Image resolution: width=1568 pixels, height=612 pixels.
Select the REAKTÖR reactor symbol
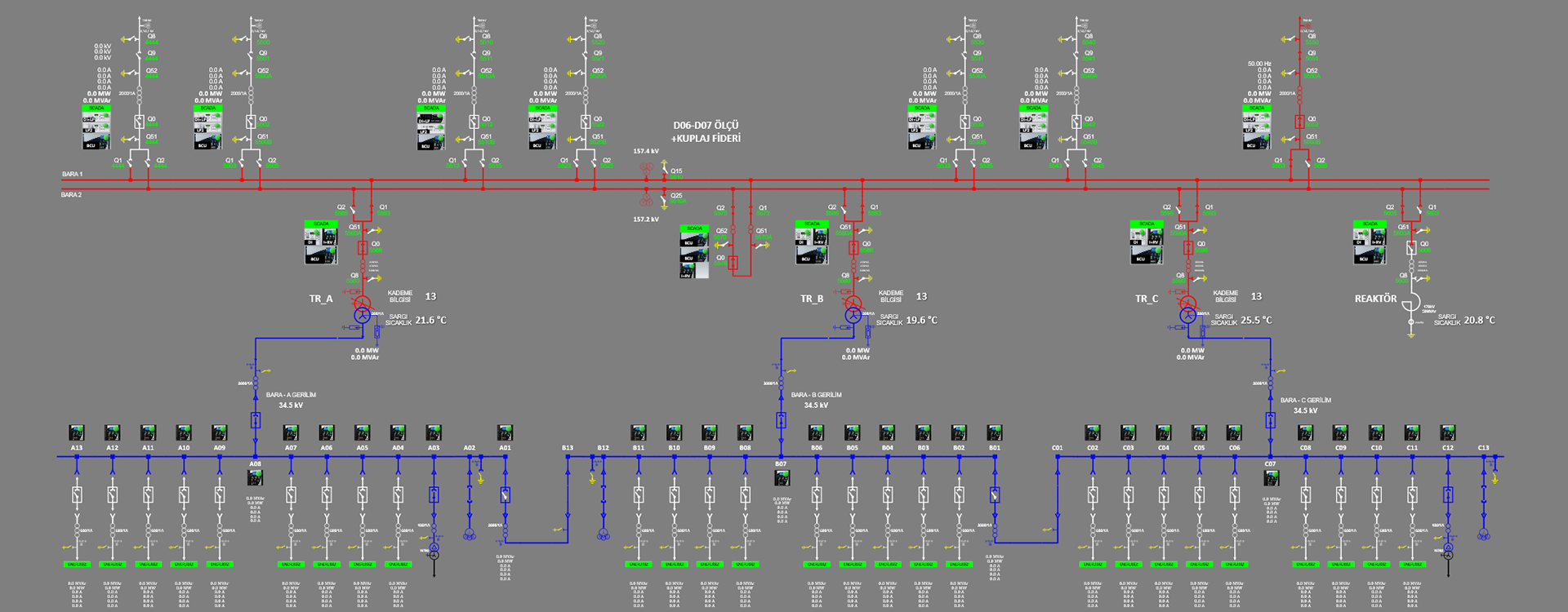(1410, 303)
